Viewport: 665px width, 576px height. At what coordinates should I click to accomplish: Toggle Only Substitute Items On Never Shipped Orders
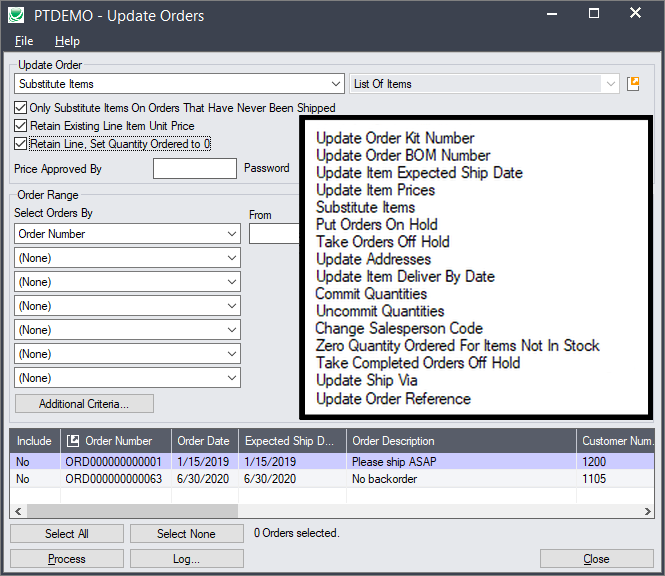21,108
